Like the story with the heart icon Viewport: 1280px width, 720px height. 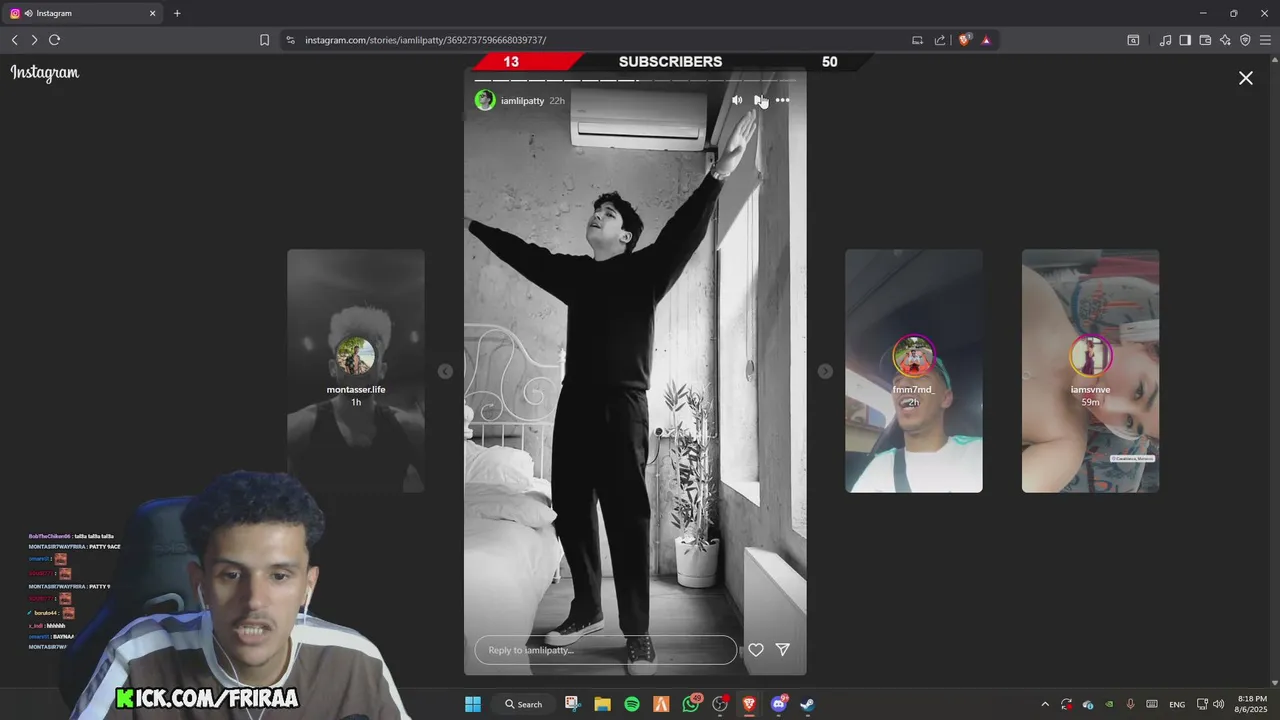[756, 650]
